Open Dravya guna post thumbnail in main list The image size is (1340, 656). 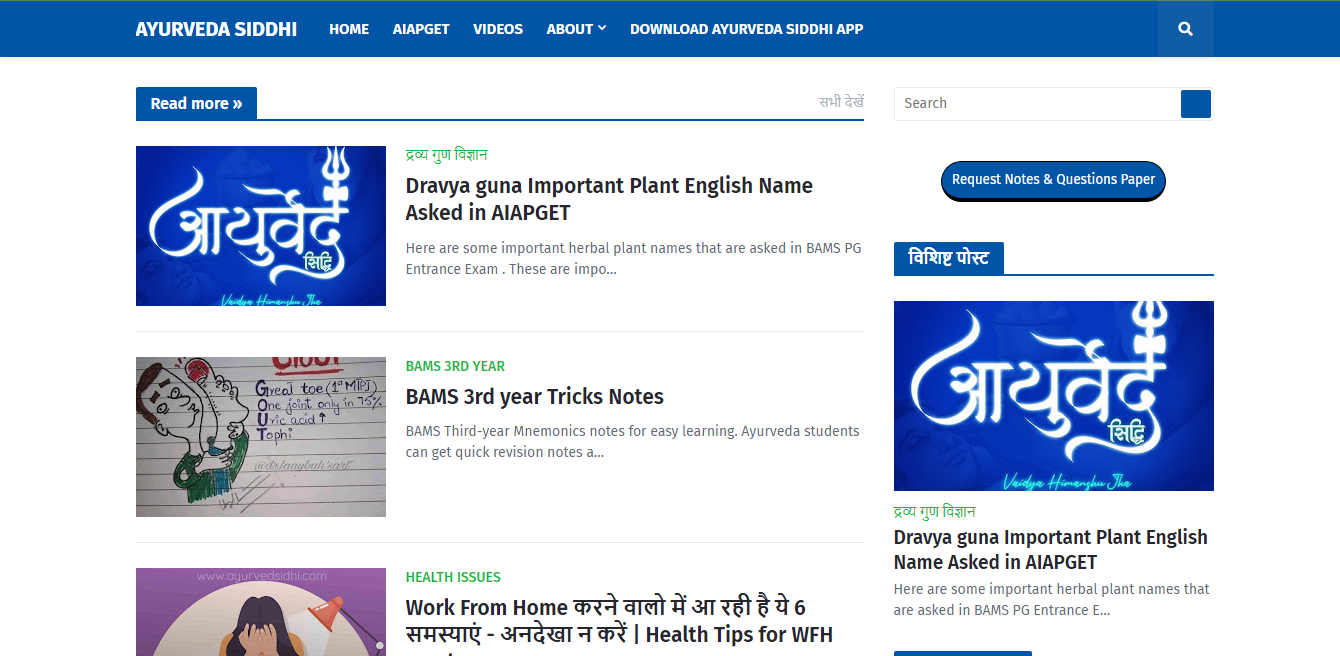click(261, 226)
